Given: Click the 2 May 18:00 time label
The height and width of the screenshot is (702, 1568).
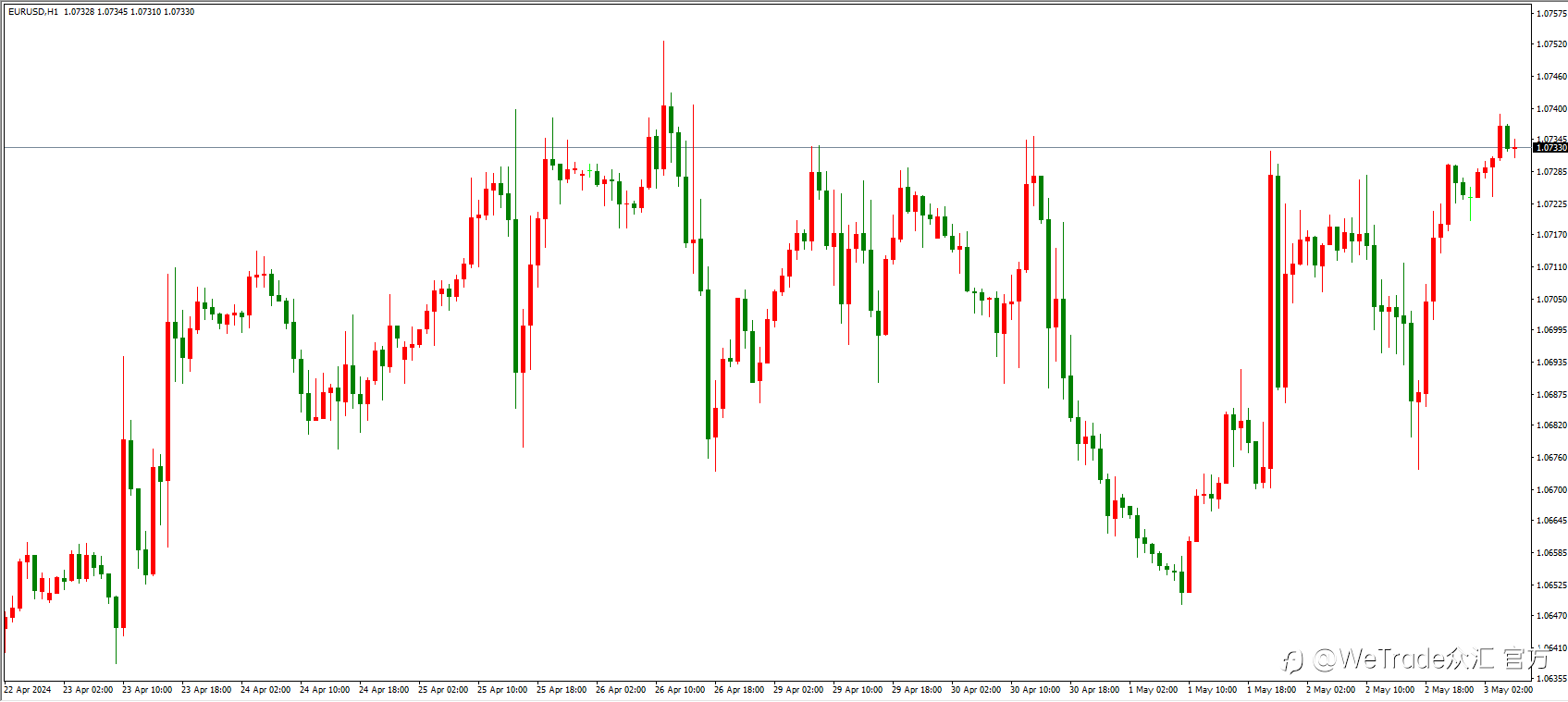Looking at the screenshot, I should tap(1450, 690).
